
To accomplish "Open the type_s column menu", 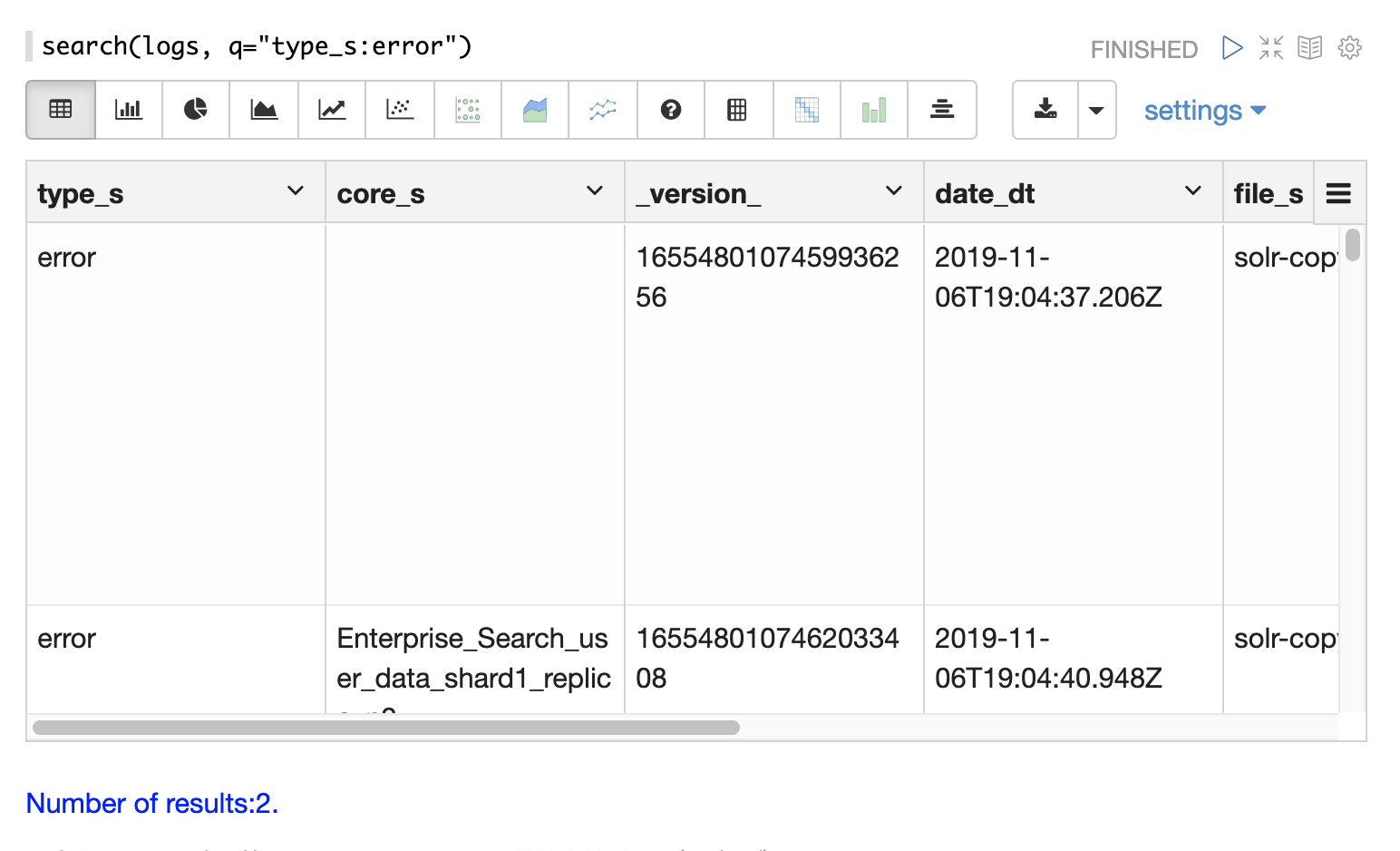I will click(x=295, y=191).
